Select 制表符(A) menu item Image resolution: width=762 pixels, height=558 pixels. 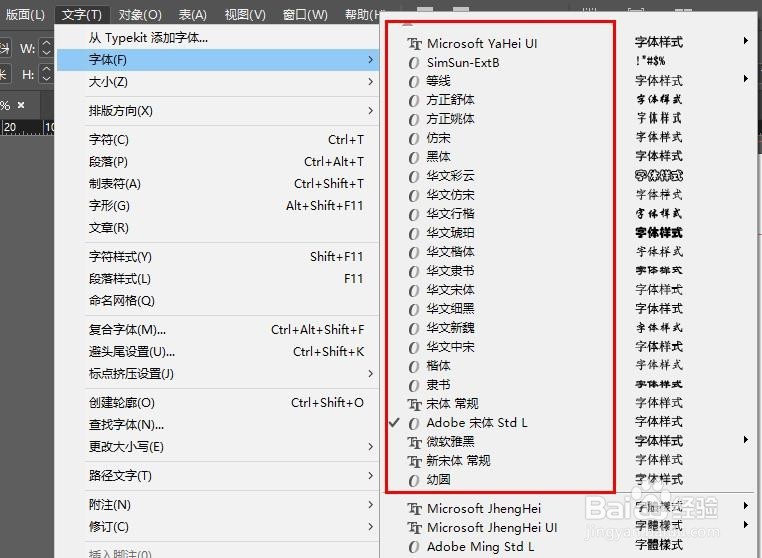[x=217, y=184]
